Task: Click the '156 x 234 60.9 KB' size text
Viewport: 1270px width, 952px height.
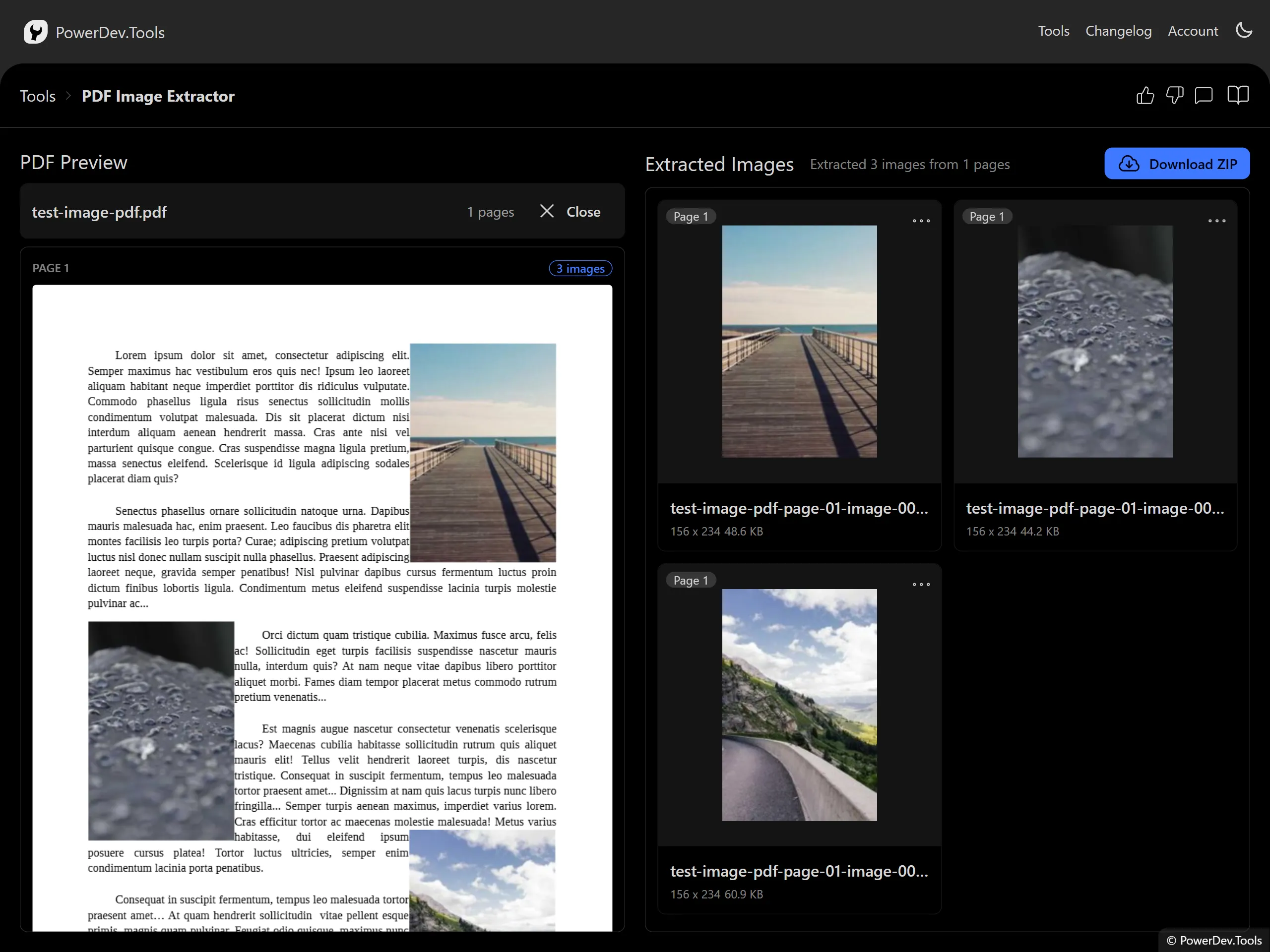Action: point(716,894)
